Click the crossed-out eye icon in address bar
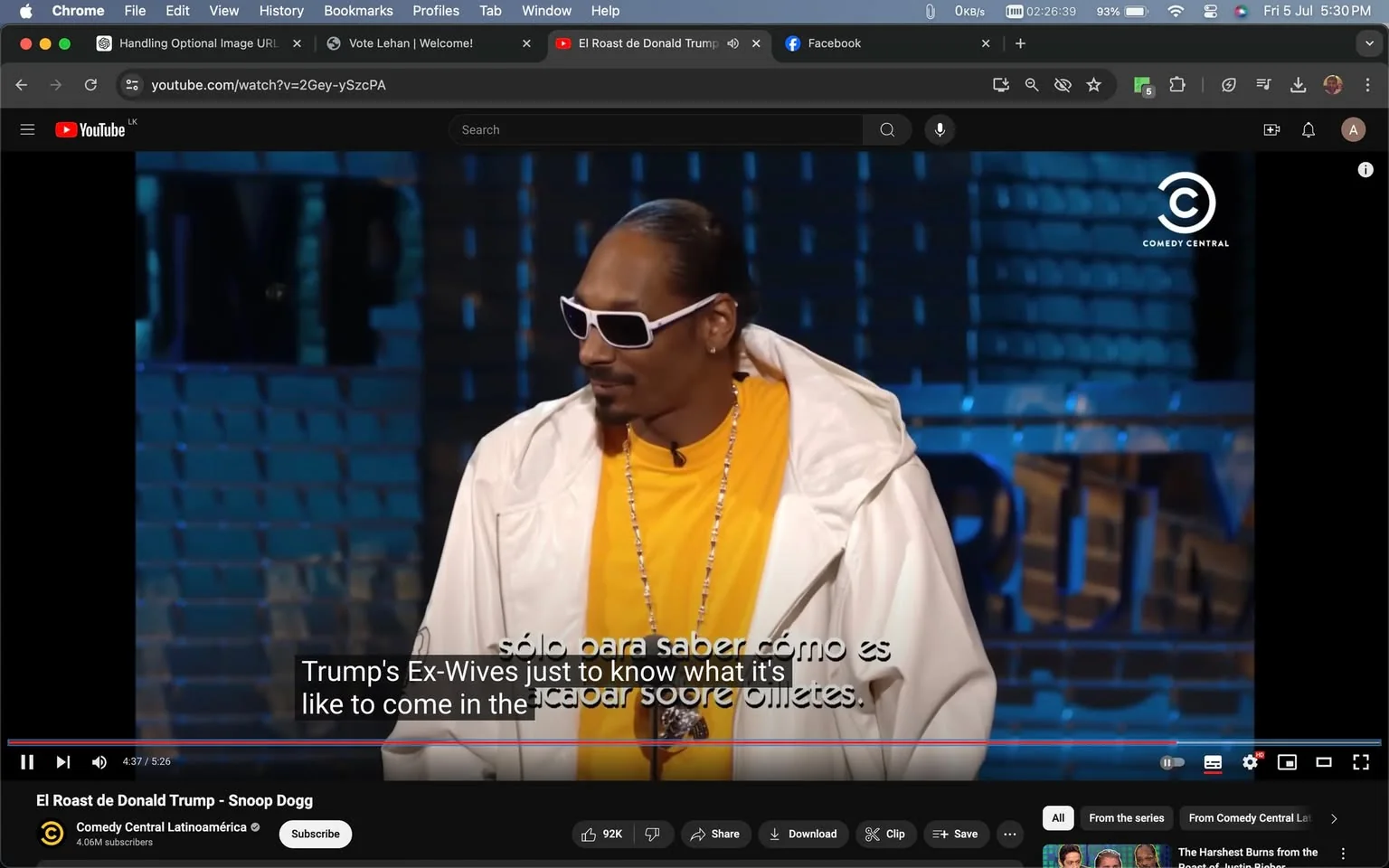1389x868 pixels. point(1063,84)
